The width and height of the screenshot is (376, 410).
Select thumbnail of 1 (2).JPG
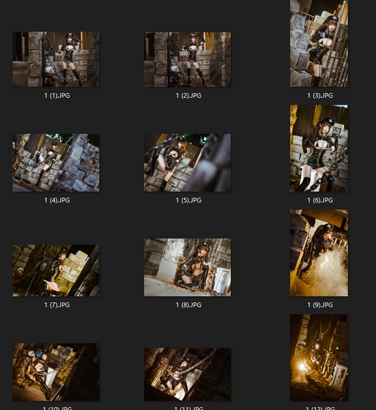[x=187, y=59]
